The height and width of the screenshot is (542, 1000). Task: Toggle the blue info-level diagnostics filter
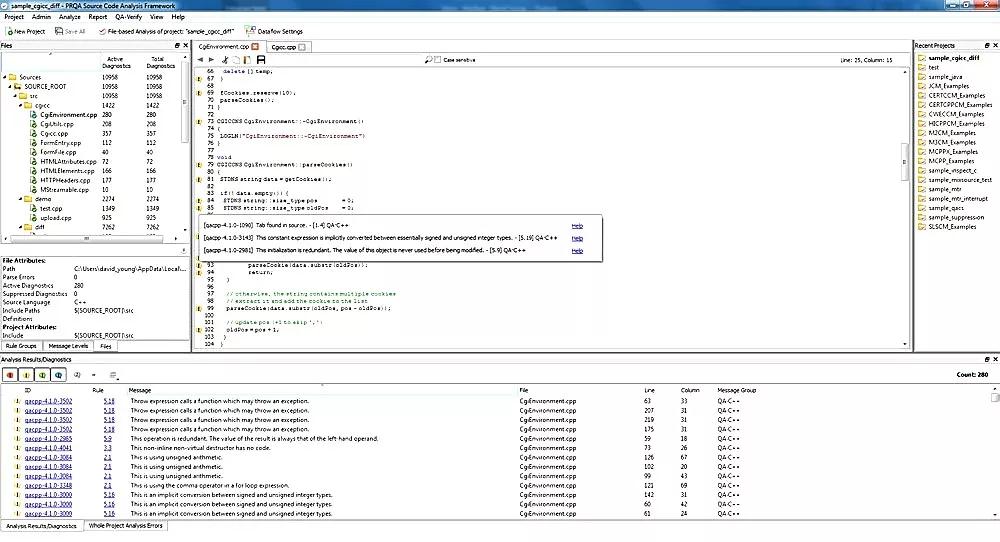point(58,375)
